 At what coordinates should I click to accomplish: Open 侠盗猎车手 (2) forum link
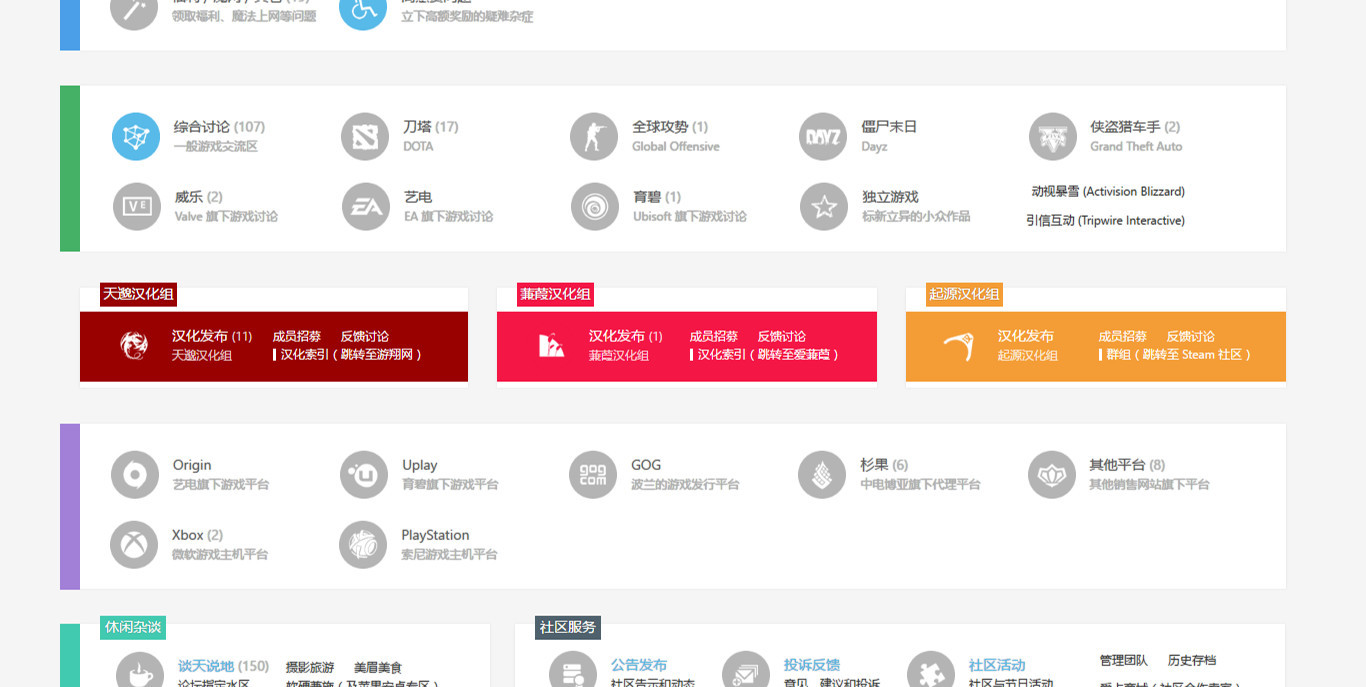[x=1135, y=127]
